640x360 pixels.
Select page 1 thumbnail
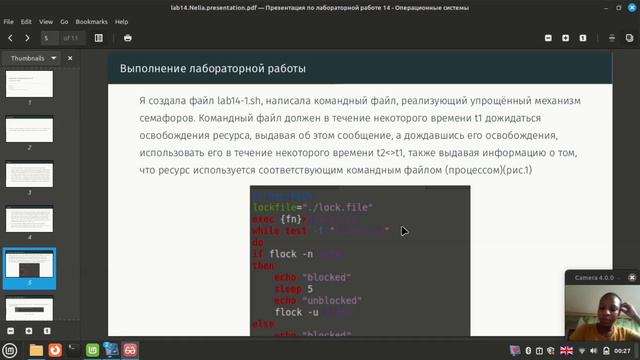[29, 84]
